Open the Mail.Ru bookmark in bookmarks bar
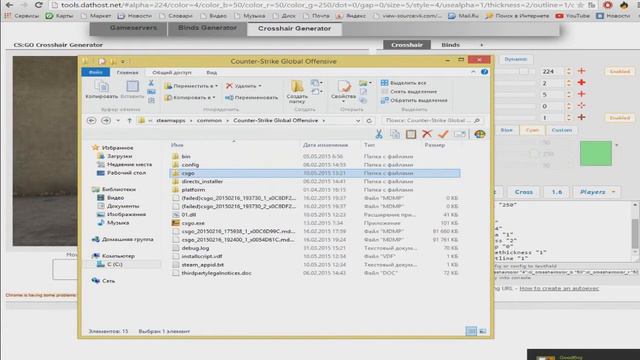Screen dimensions: 640x360 click(463, 16)
